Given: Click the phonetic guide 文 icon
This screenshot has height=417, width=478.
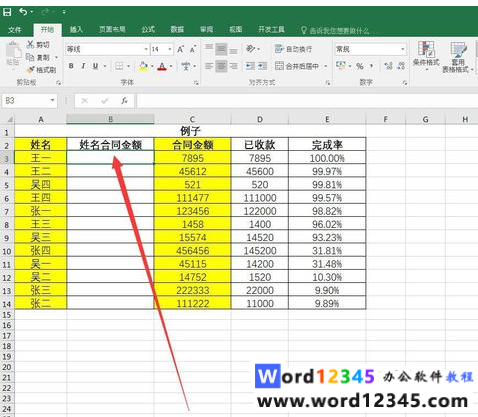Looking at the screenshot, I should pyautogui.click(x=186, y=66).
